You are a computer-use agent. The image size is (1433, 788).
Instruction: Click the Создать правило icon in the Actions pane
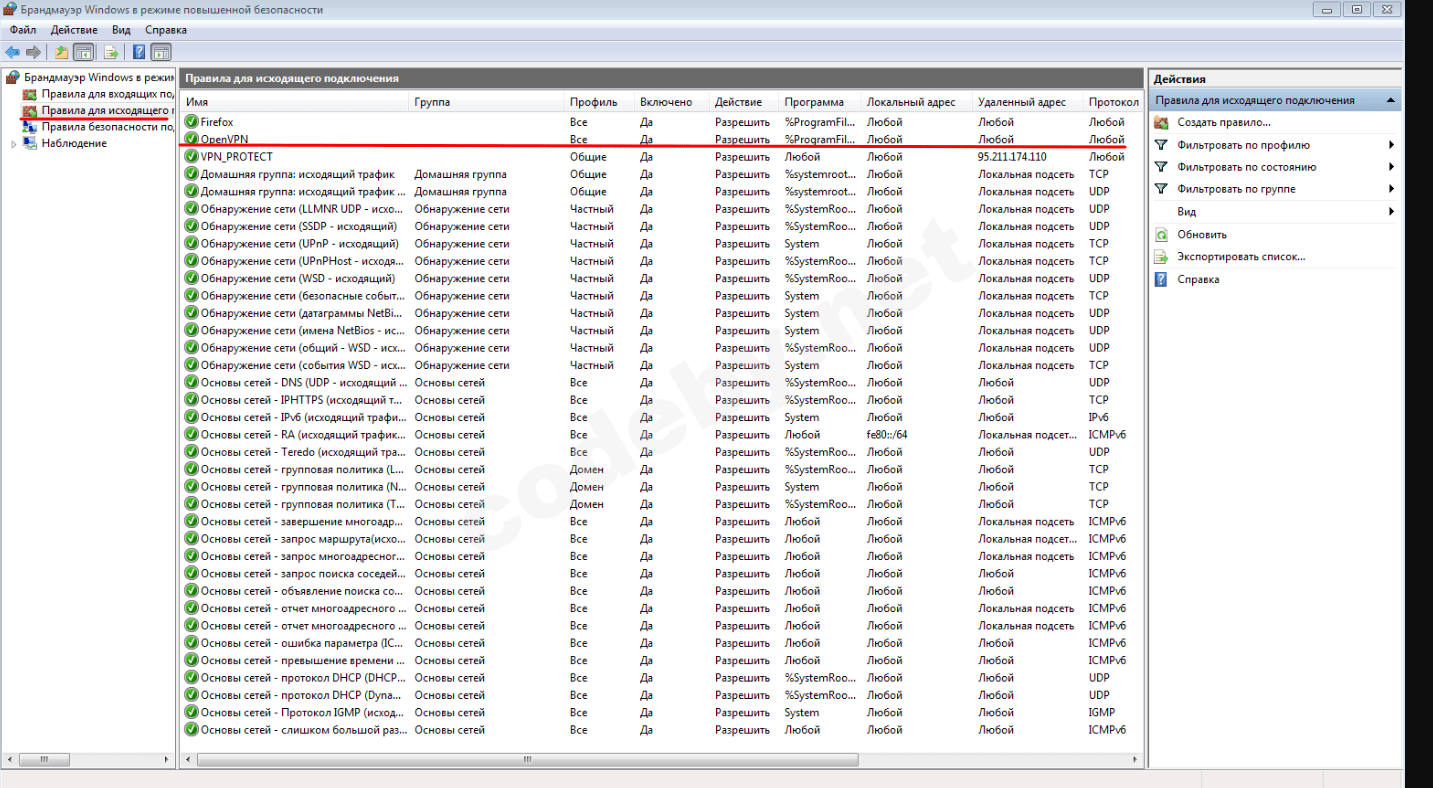click(1161, 122)
